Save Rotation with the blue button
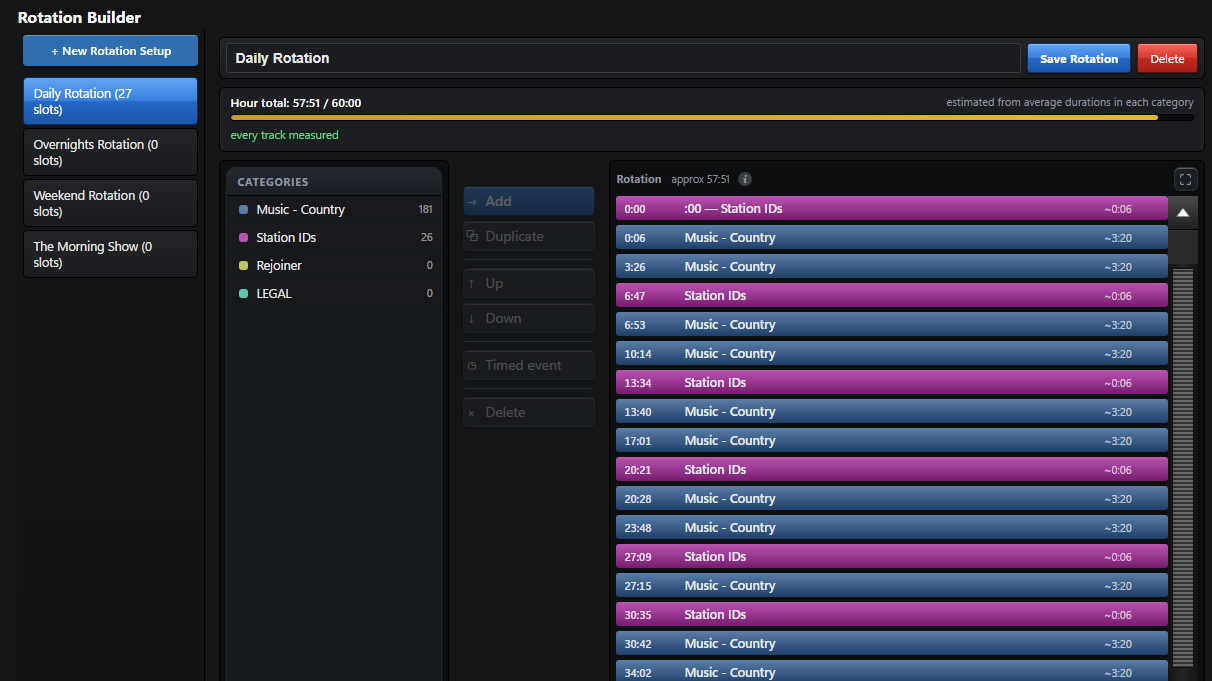The height and width of the screenshot is (681, 1212). 1079,59
